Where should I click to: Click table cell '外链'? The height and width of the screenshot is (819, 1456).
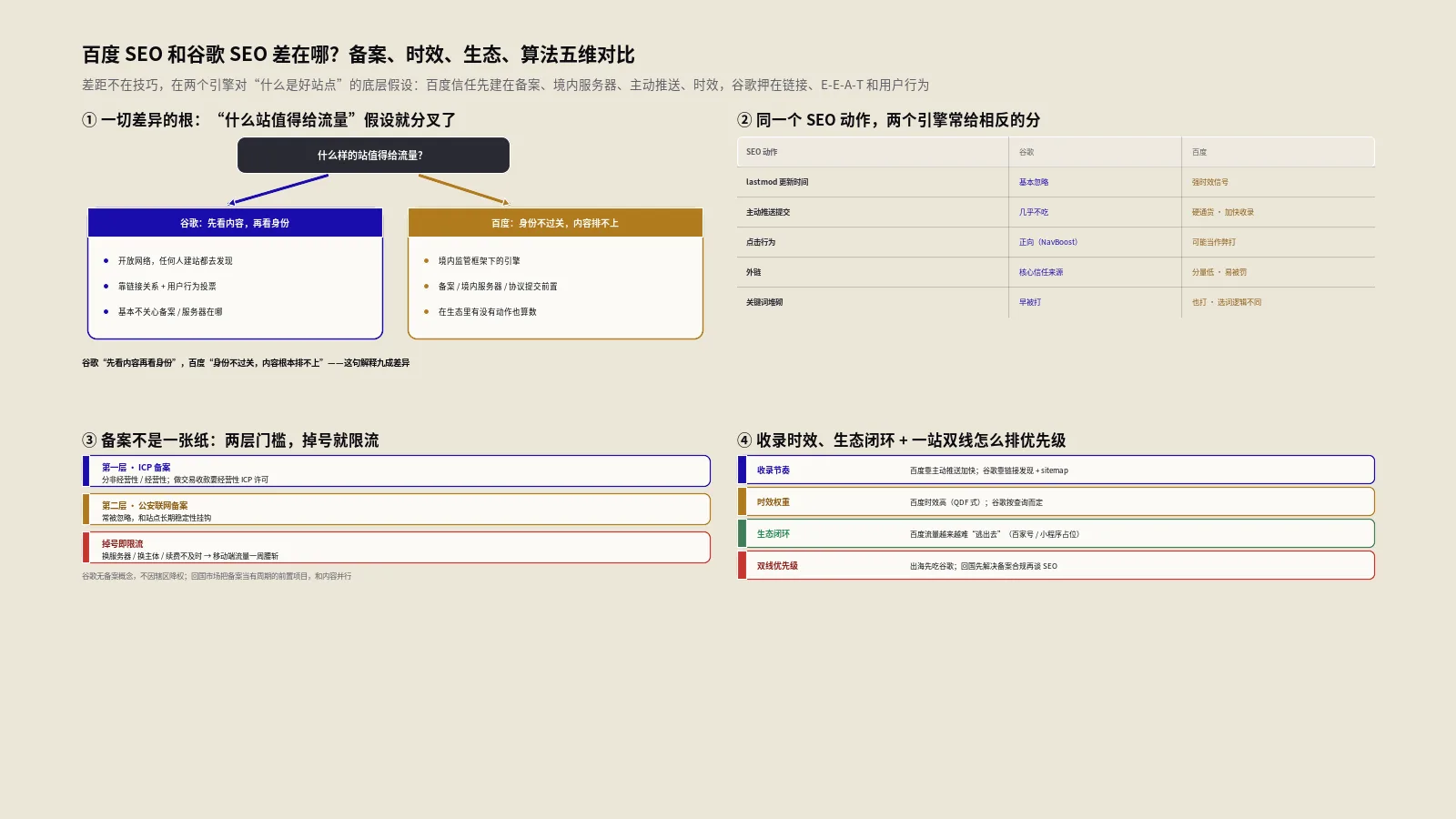tap(753, 272)
